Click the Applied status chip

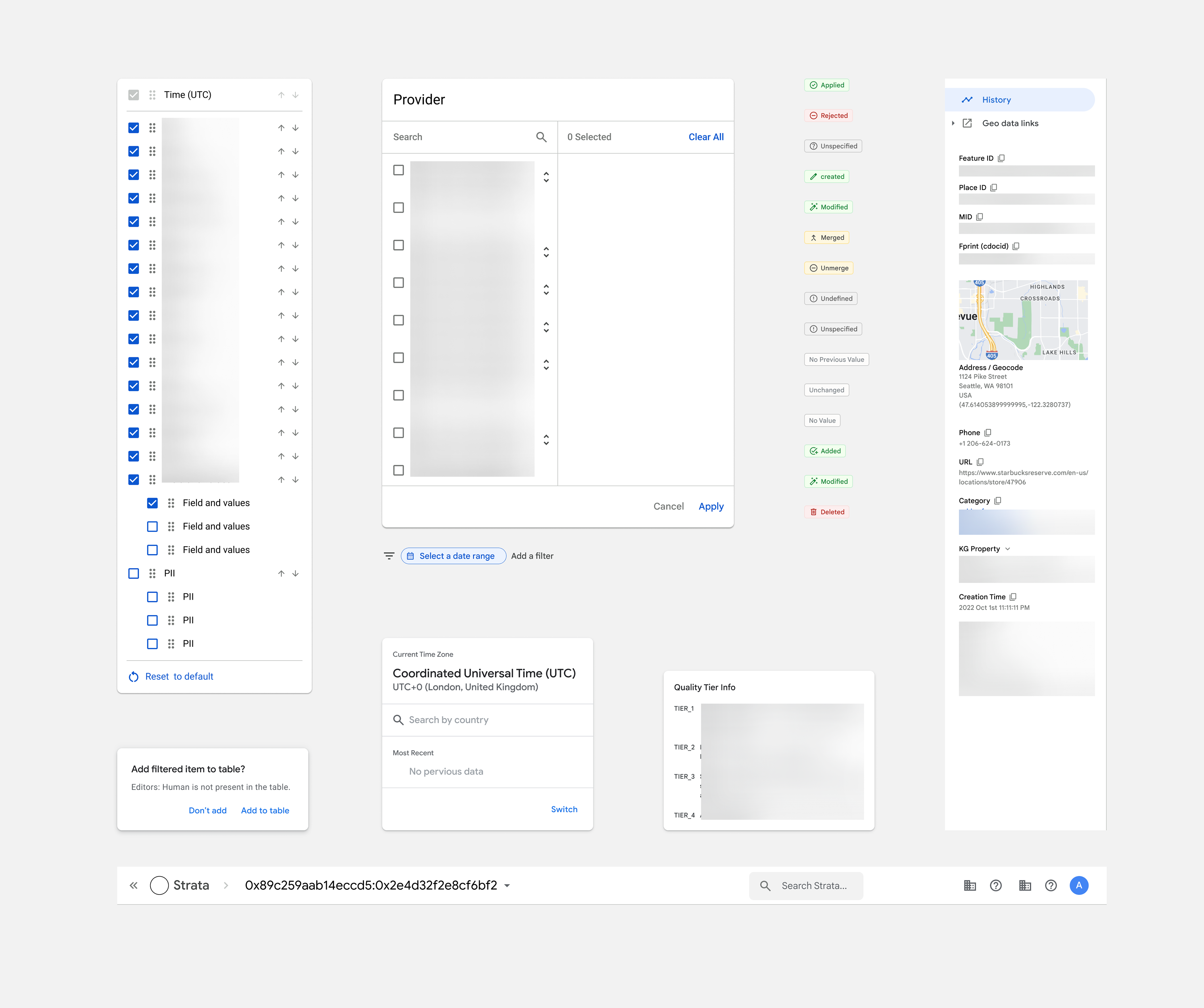(x=827, y=85)
